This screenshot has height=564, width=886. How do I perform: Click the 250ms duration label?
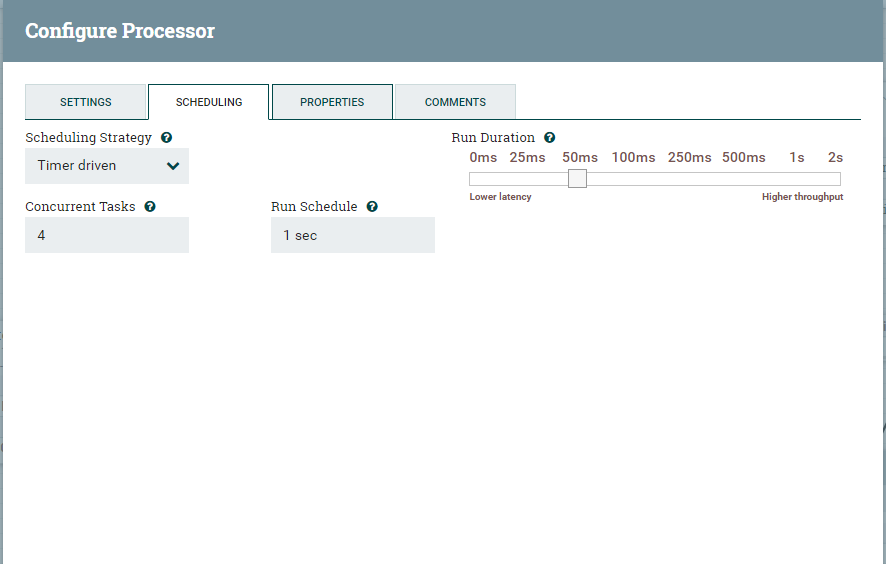[x=689, y=157]
